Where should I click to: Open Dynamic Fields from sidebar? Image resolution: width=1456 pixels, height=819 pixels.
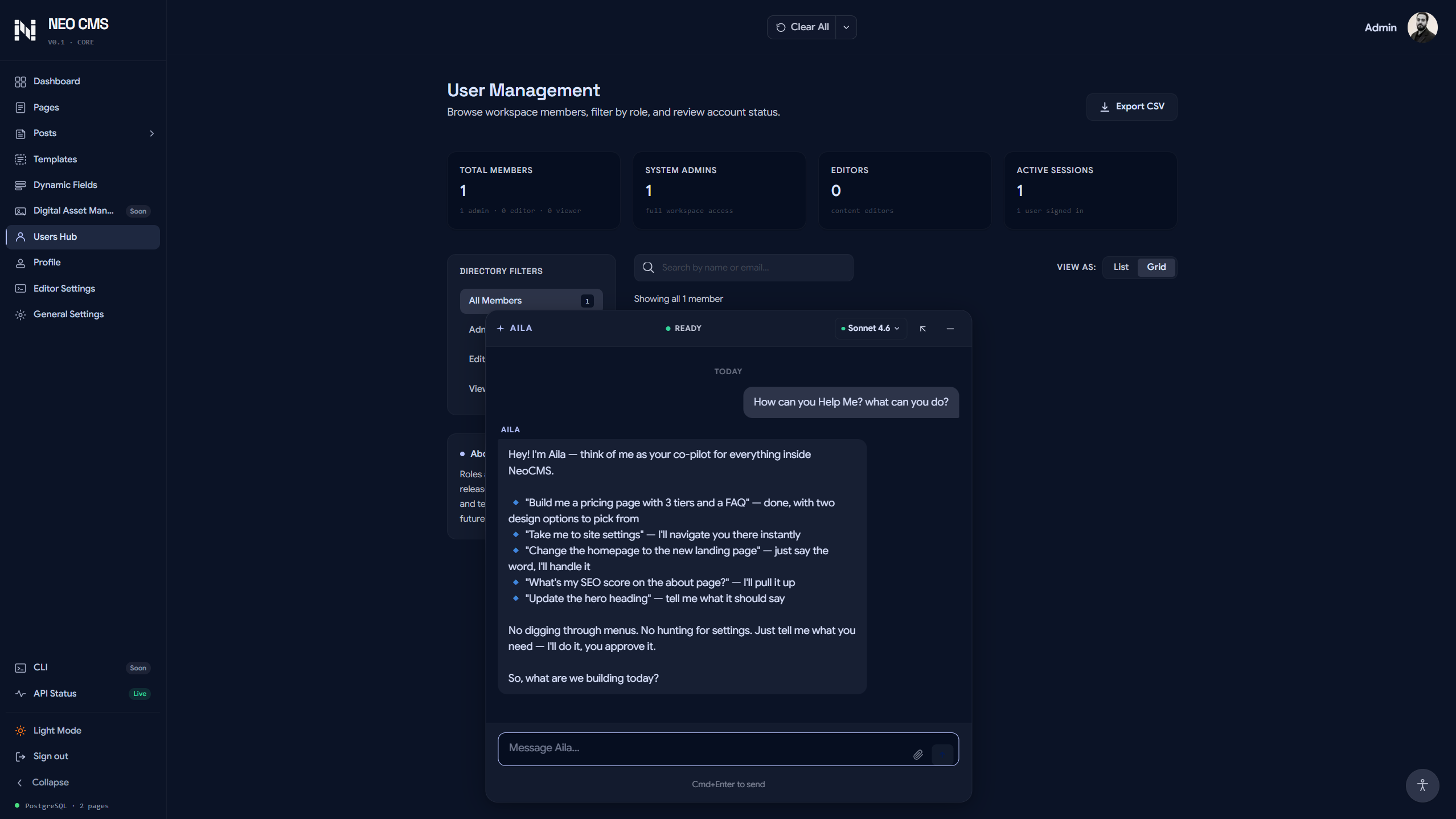click(65, 185)
